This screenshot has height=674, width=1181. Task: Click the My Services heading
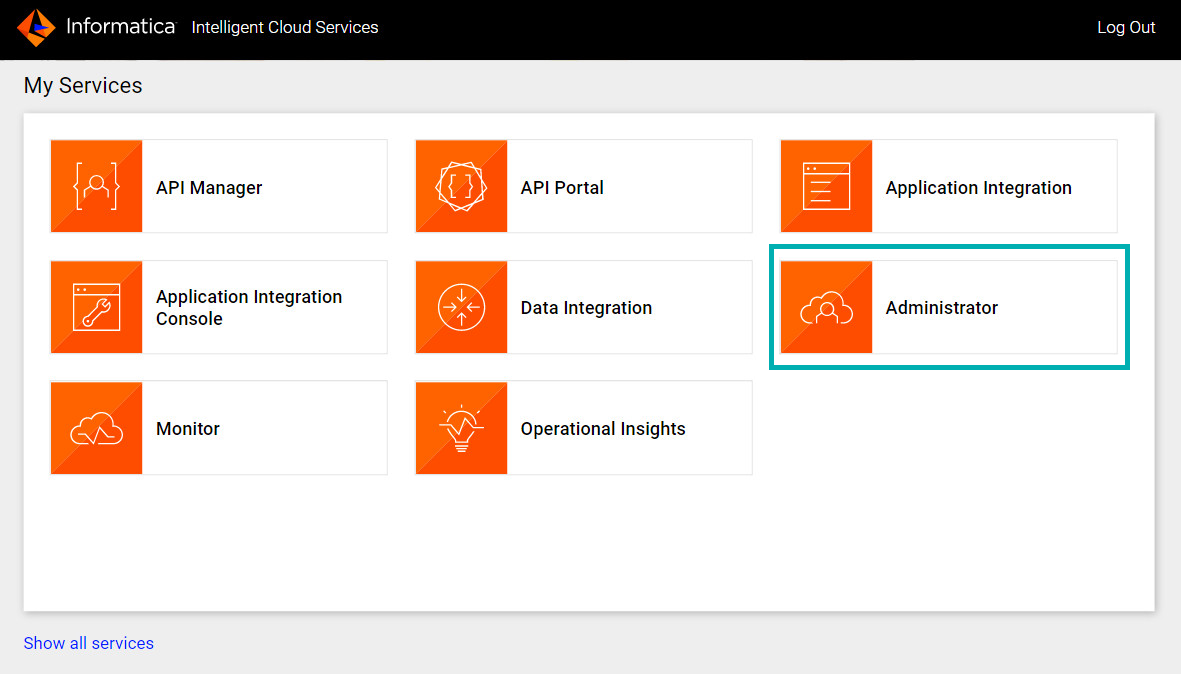pyautogui.click(x=83, y=86)
